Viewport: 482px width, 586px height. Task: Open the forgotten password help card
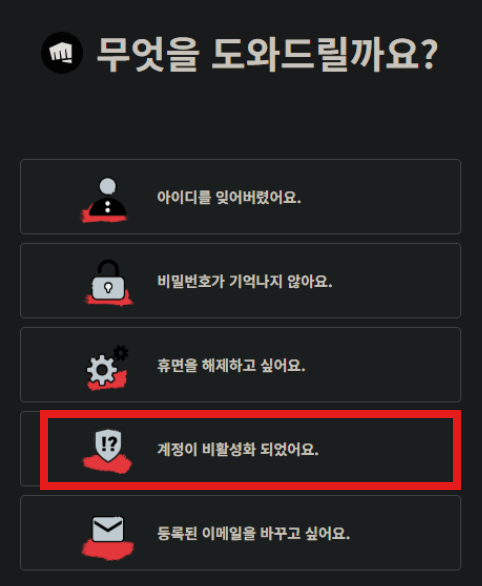click(x=240, y=281)
